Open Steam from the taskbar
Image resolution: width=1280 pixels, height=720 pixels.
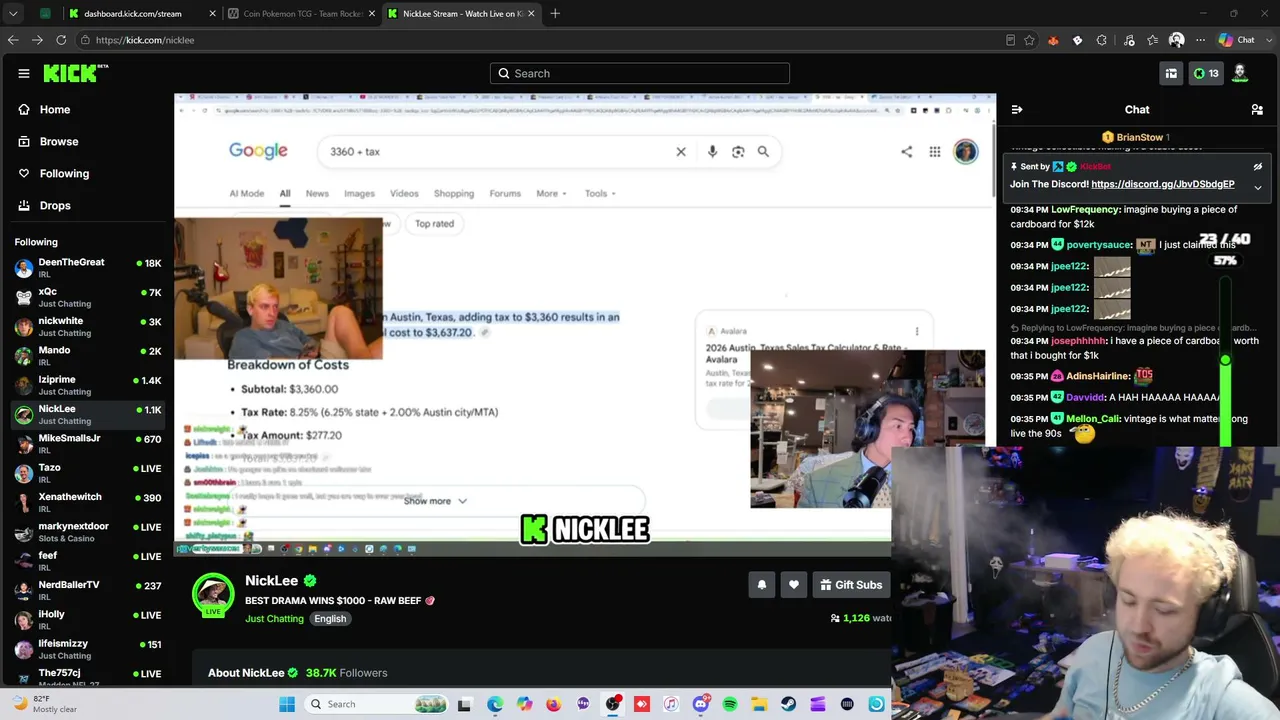789,704
